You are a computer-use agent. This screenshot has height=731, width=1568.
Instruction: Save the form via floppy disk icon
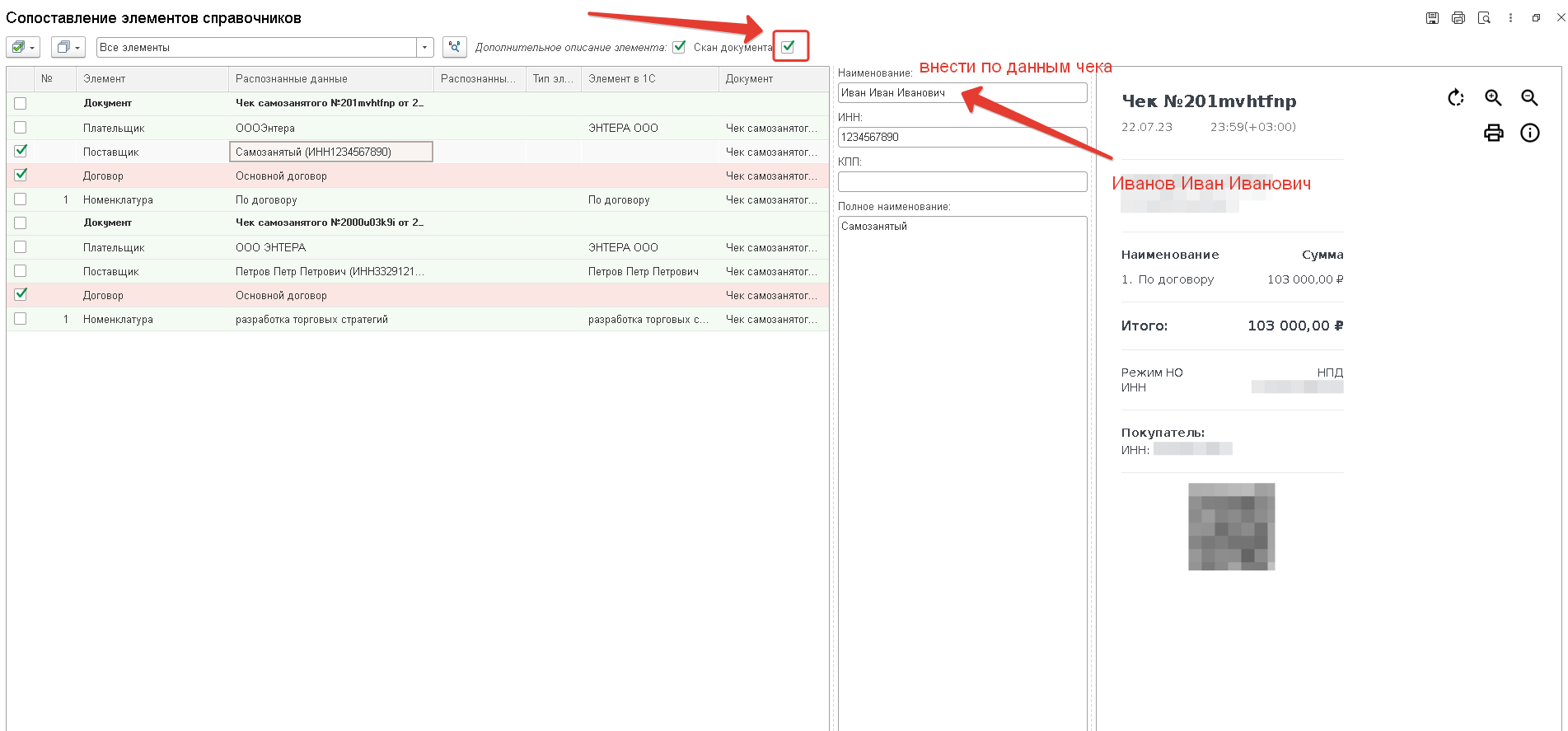pos(1432,18)
